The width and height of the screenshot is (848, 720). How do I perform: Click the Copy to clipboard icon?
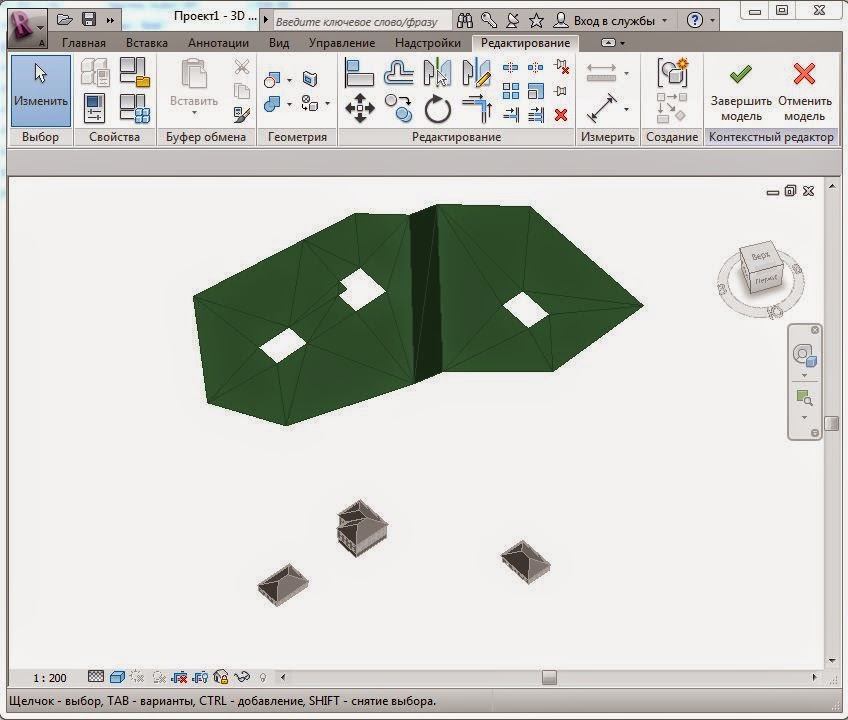(x=242, y=90)
